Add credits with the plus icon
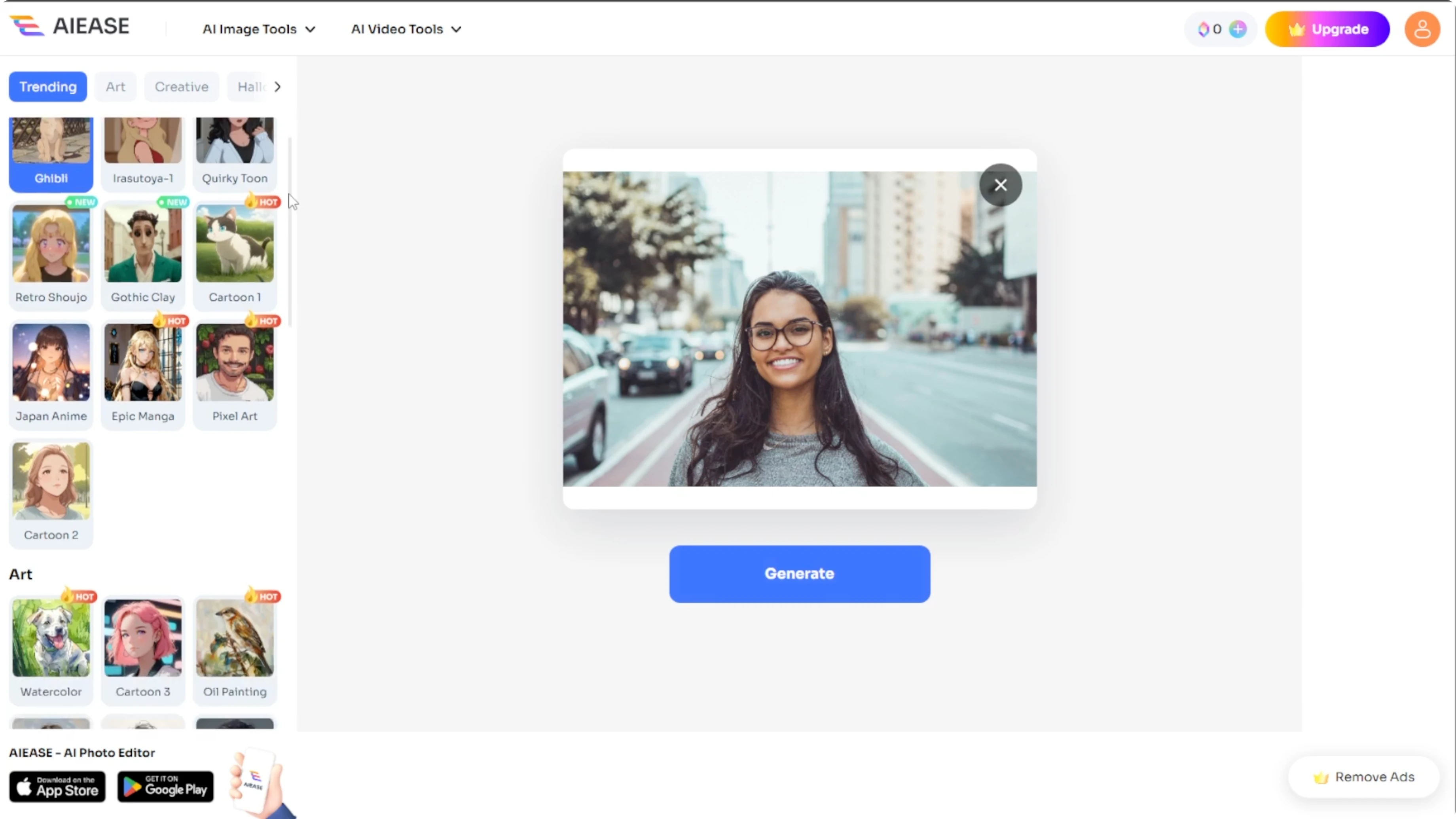The image size is (1456, 819). coord(1237,29)
